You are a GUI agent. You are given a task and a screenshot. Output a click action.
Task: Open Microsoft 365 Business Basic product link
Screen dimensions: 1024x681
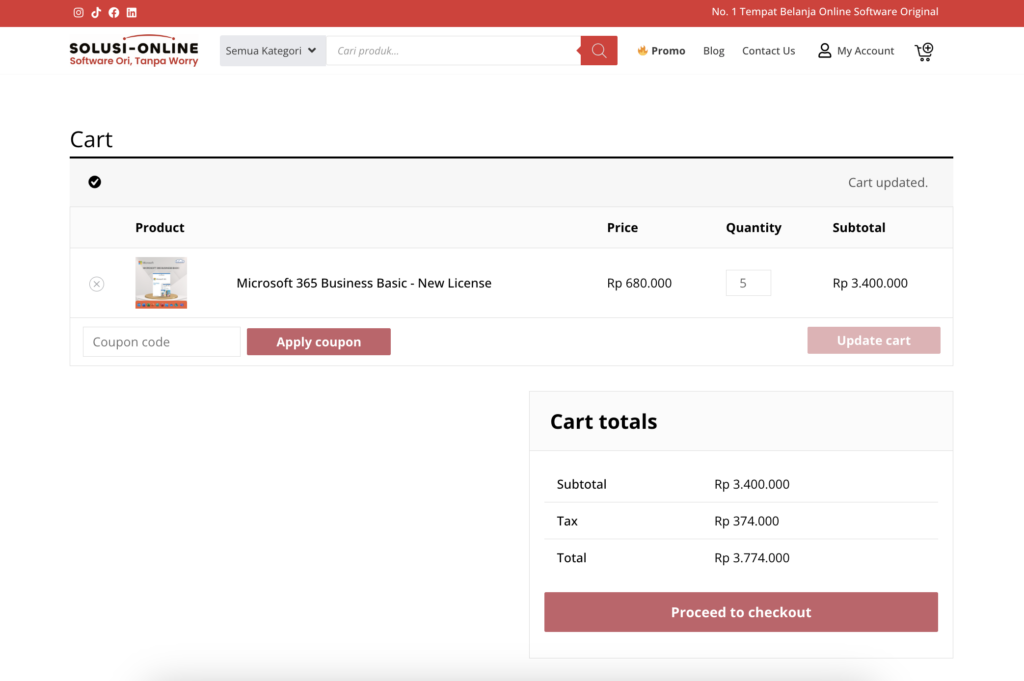pos(364,283)
